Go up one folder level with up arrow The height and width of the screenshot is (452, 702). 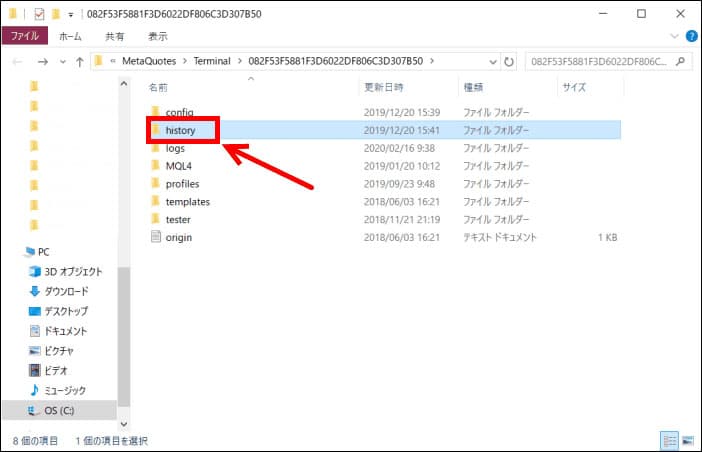[78, 61]
